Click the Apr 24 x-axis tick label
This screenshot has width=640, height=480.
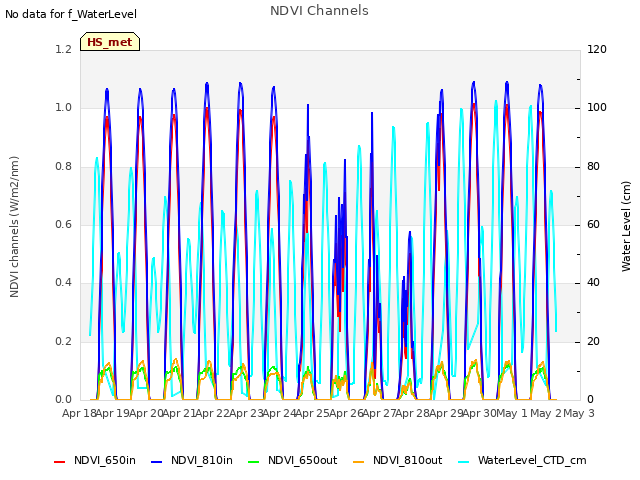point(279,413)
